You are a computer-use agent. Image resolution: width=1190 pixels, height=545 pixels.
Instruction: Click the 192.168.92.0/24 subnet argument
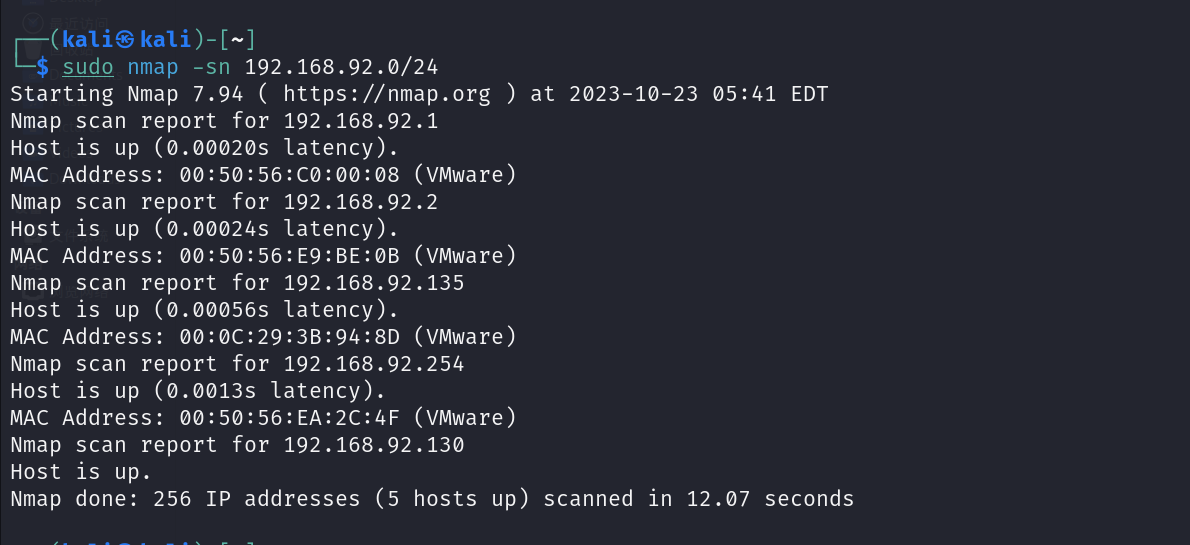(342, 67)
